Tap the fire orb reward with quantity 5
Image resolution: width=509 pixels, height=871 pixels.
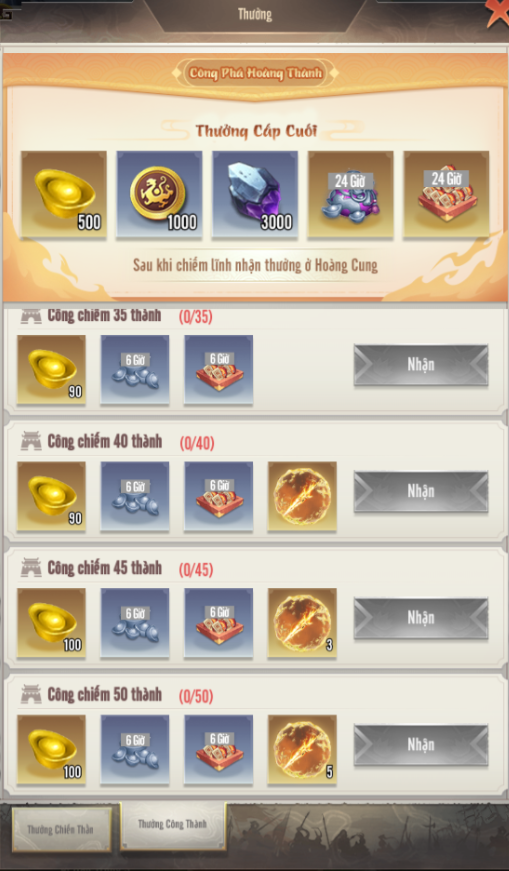[x=302, y=749]
